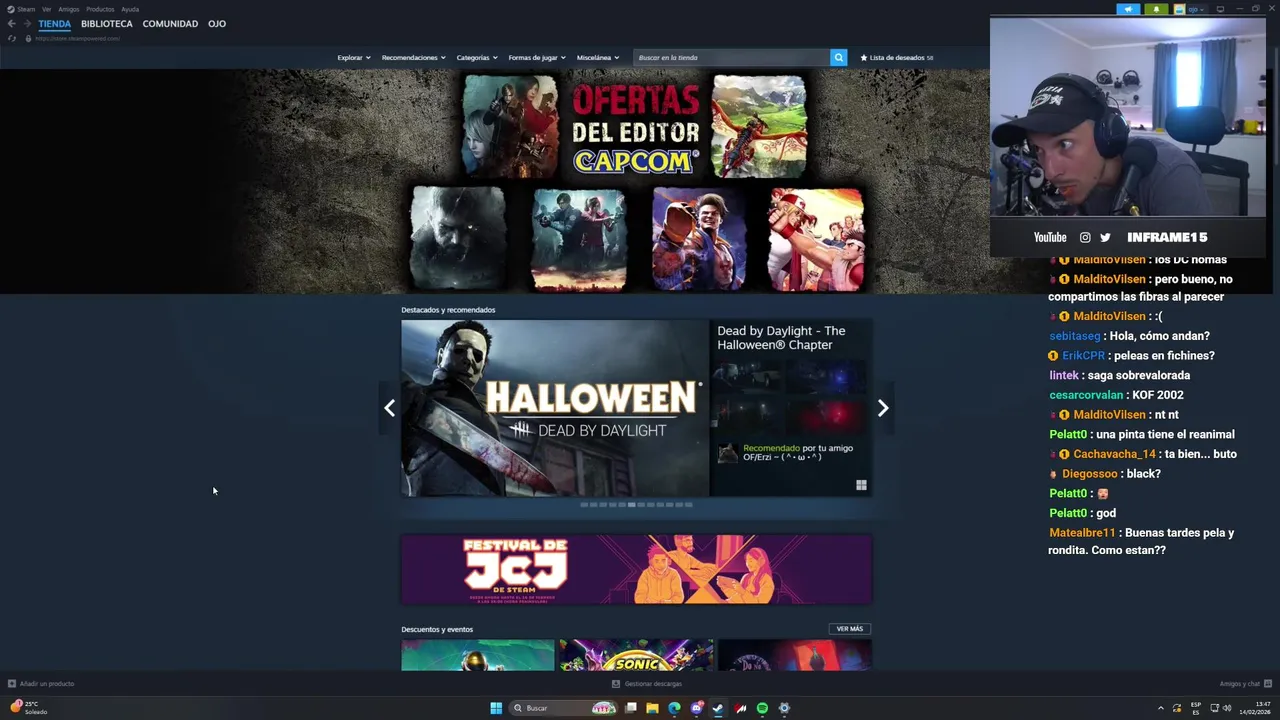Open the Ofertas del editor Capcom banner

[637, 182]
